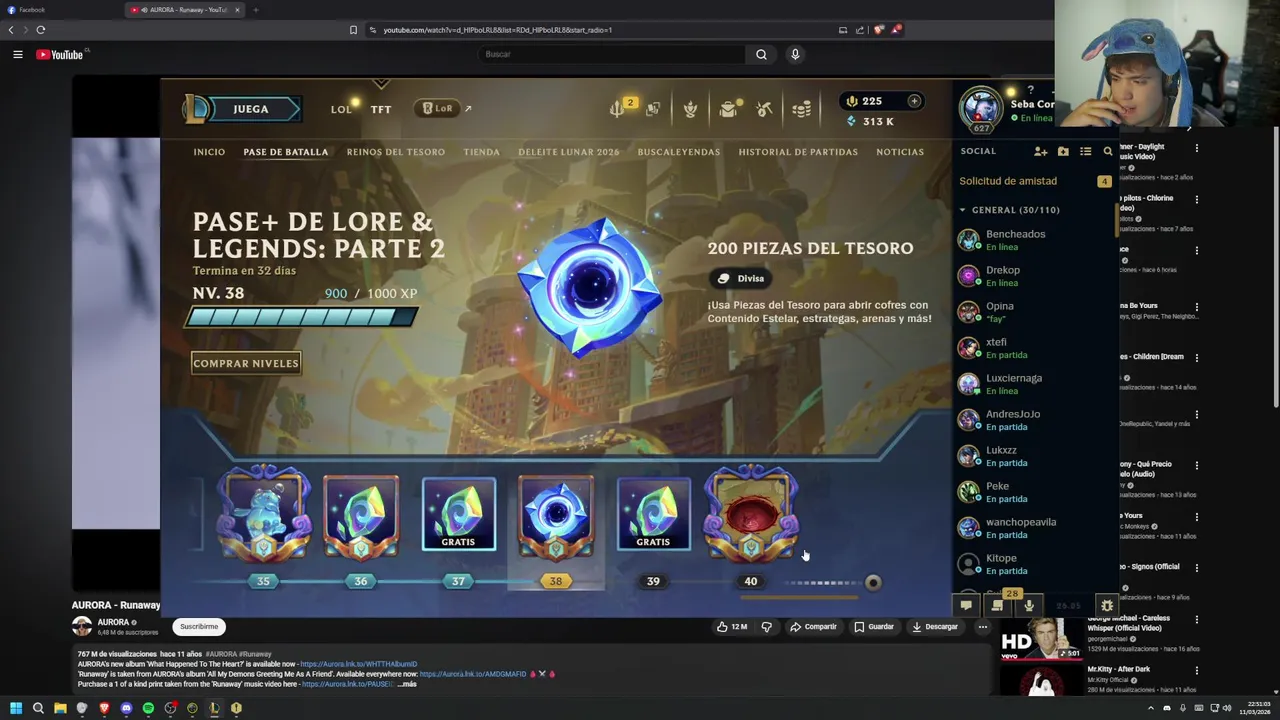This screenshot has height=720, width=1280.
Task: Reload the browser page
Action: (40, 30)
